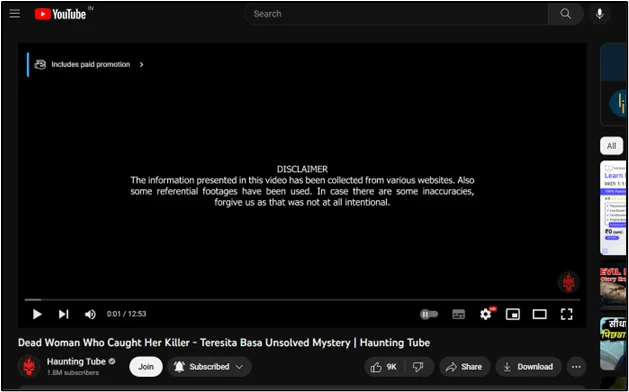This screenshot has height=392, width=629.
Task: Go to the YouTube home logo
Action: click(60, 14)
